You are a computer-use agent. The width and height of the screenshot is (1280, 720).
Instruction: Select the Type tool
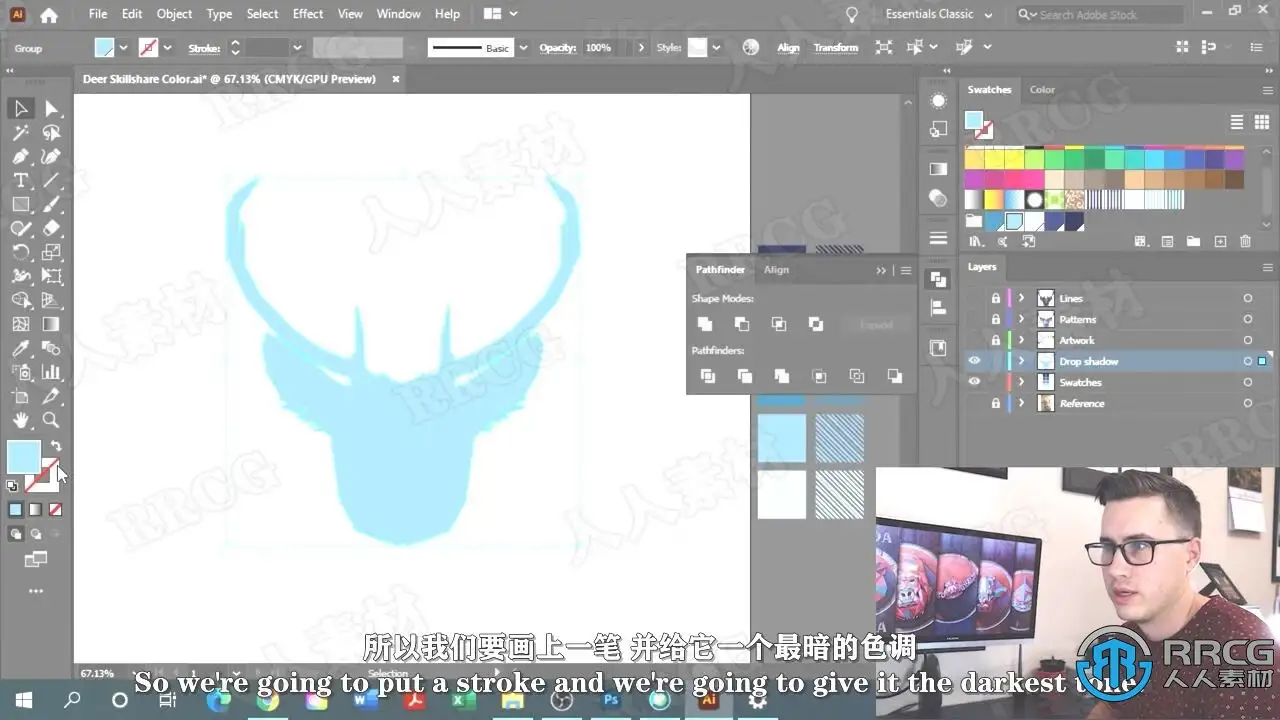(x=21, y=180)
